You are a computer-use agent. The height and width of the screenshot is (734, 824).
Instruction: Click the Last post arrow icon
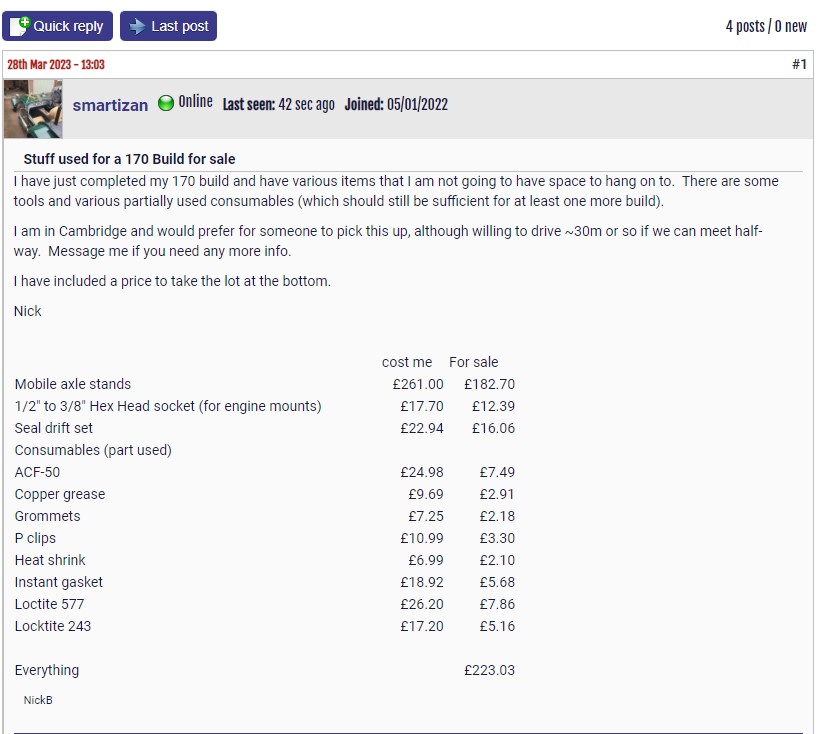[x=137, y=26]
